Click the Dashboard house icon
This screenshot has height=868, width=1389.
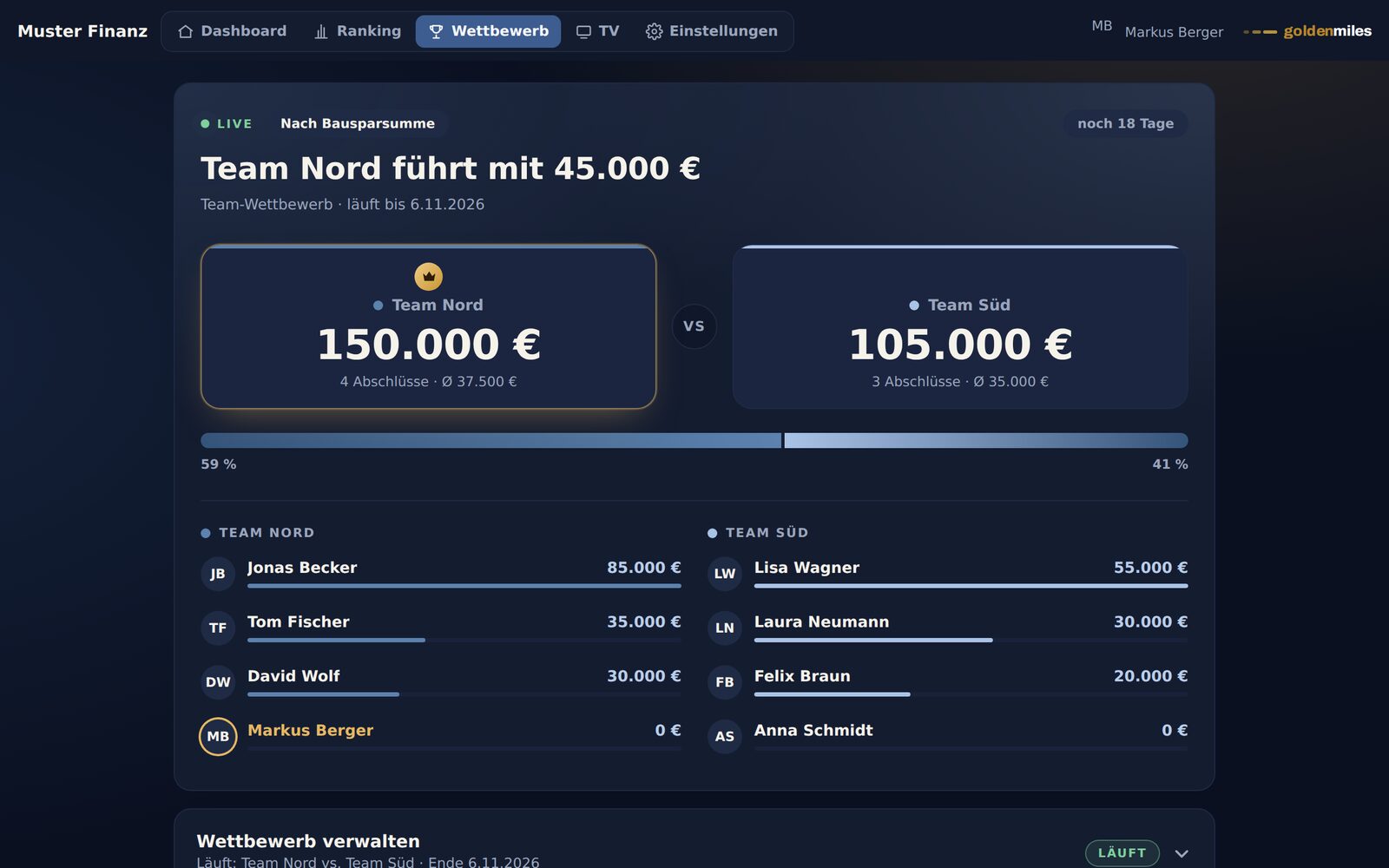point(185,31)
